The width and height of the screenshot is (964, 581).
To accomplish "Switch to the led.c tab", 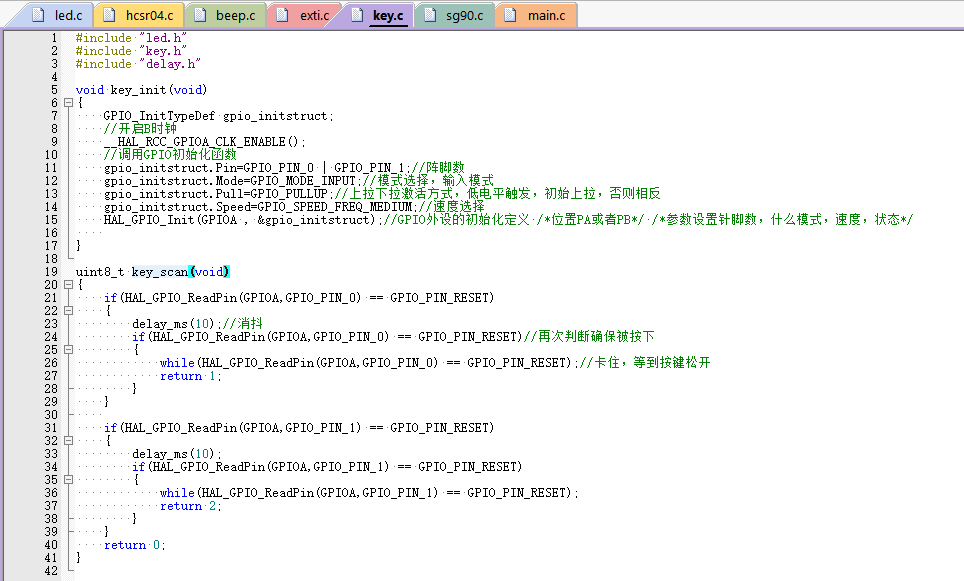I will [x=57, y=15].
